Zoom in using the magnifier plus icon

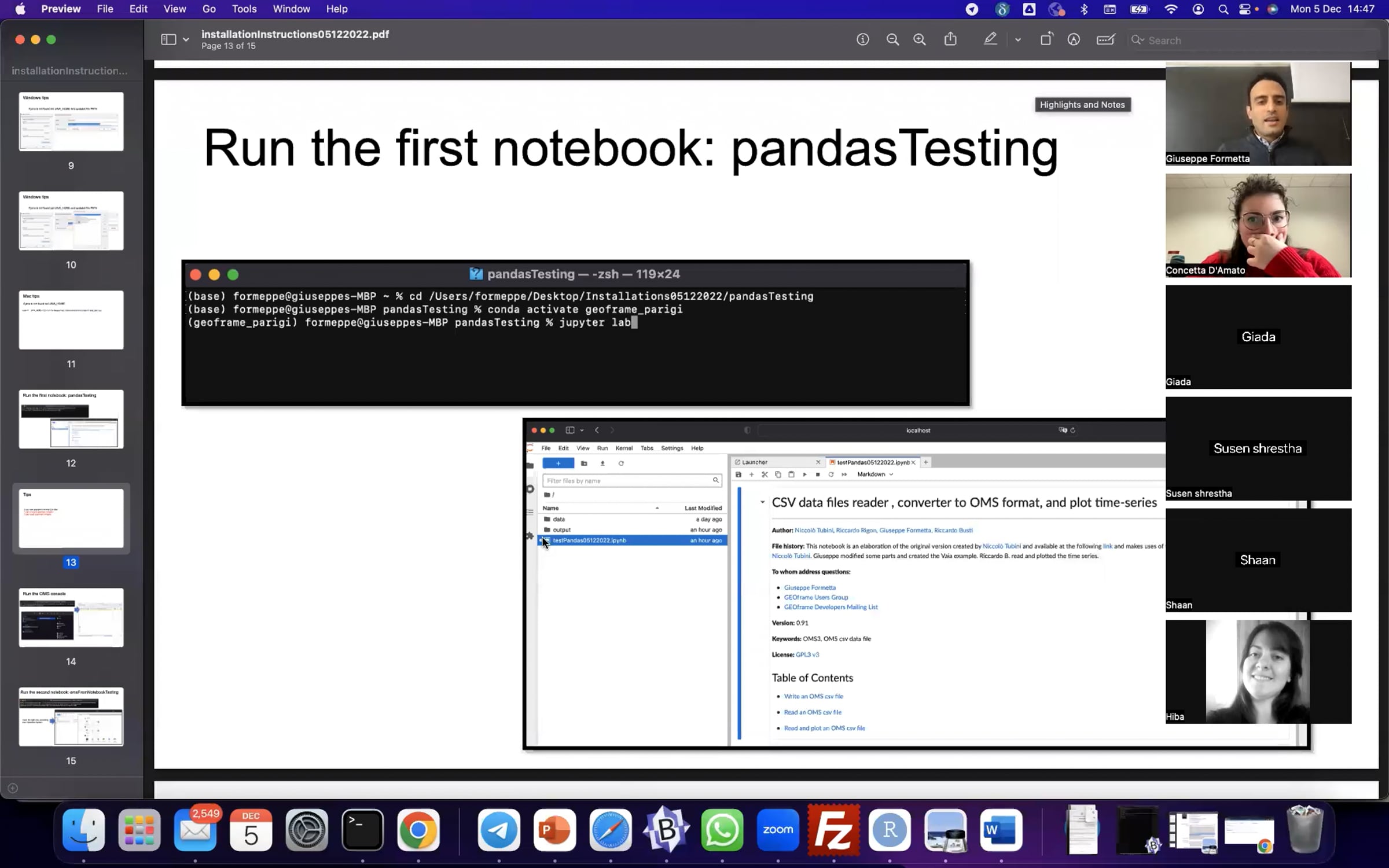point(919,40)
